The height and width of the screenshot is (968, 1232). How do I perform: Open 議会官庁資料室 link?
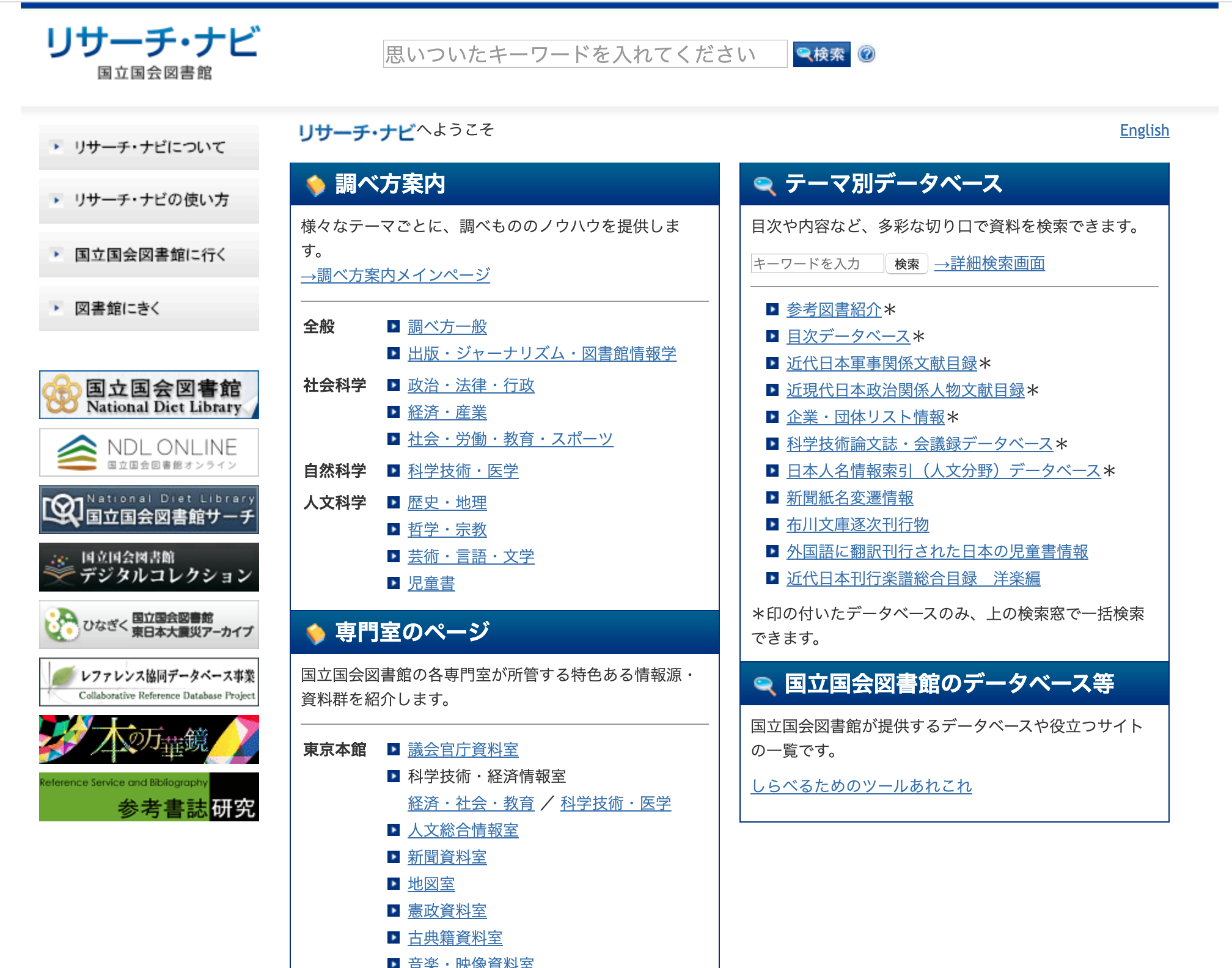463,750
